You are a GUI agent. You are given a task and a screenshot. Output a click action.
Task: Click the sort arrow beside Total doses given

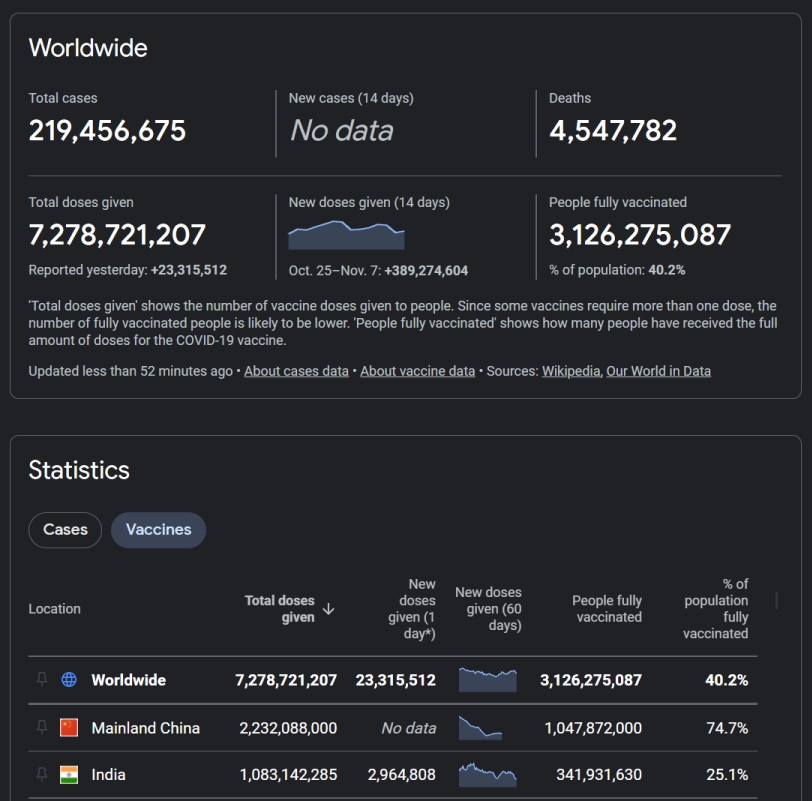pos(328,609)
